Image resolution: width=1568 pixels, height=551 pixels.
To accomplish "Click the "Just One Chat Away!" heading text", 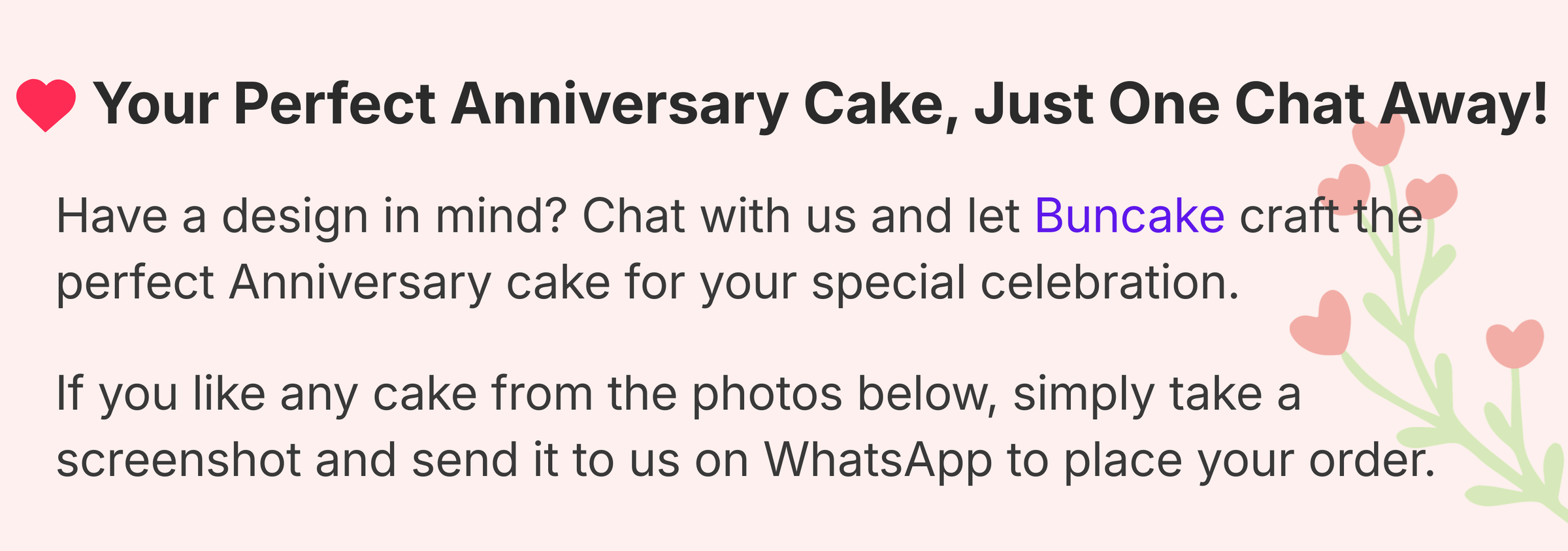I will pos(1261,104).
